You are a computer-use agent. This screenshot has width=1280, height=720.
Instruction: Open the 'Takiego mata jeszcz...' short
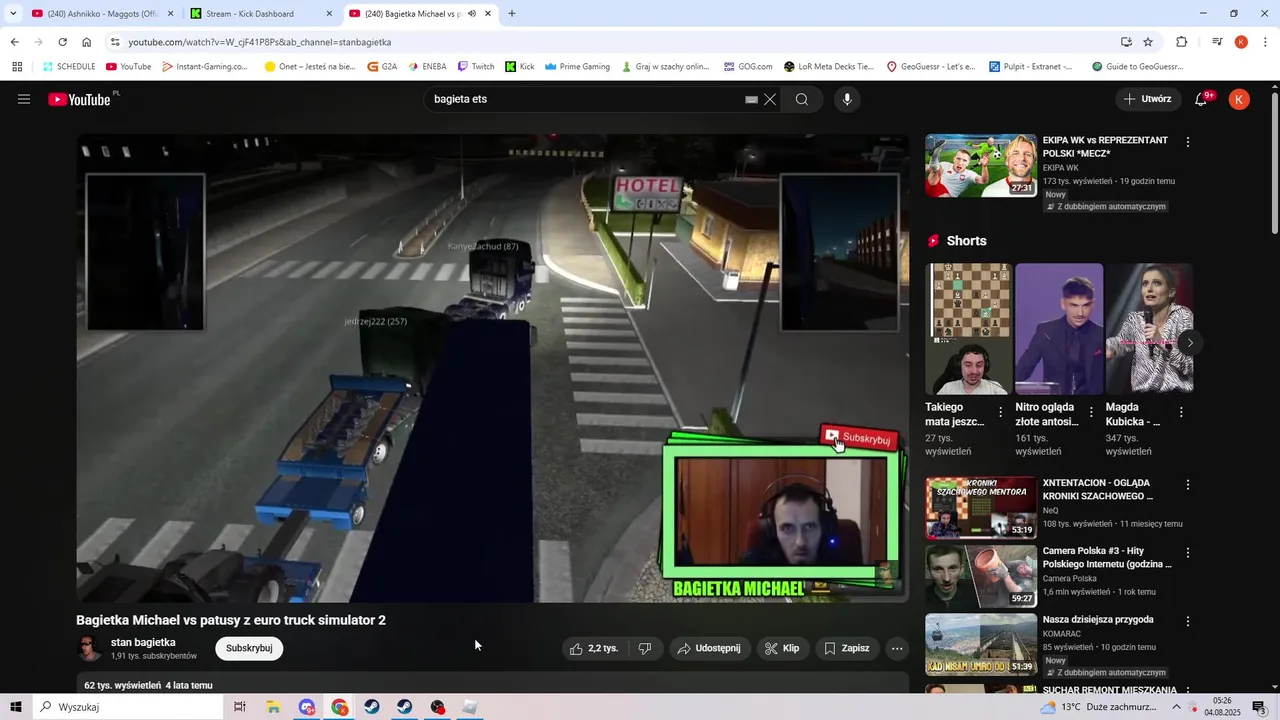click(x=968, y=328)
